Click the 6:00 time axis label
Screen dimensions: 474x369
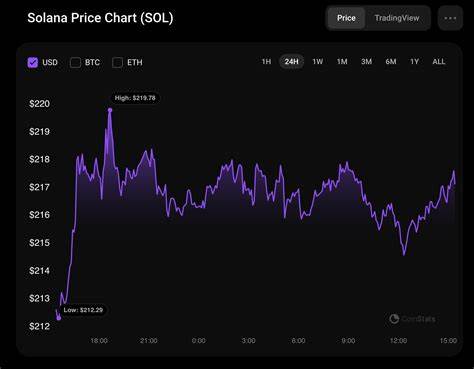click(x=298, y=341)
